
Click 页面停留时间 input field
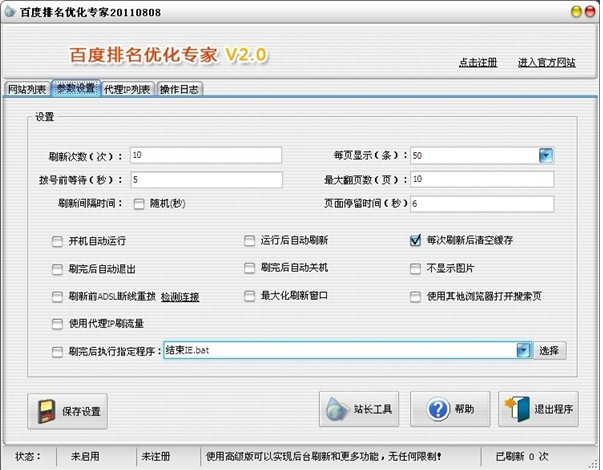pyautogui.click(x=482, y=204)
